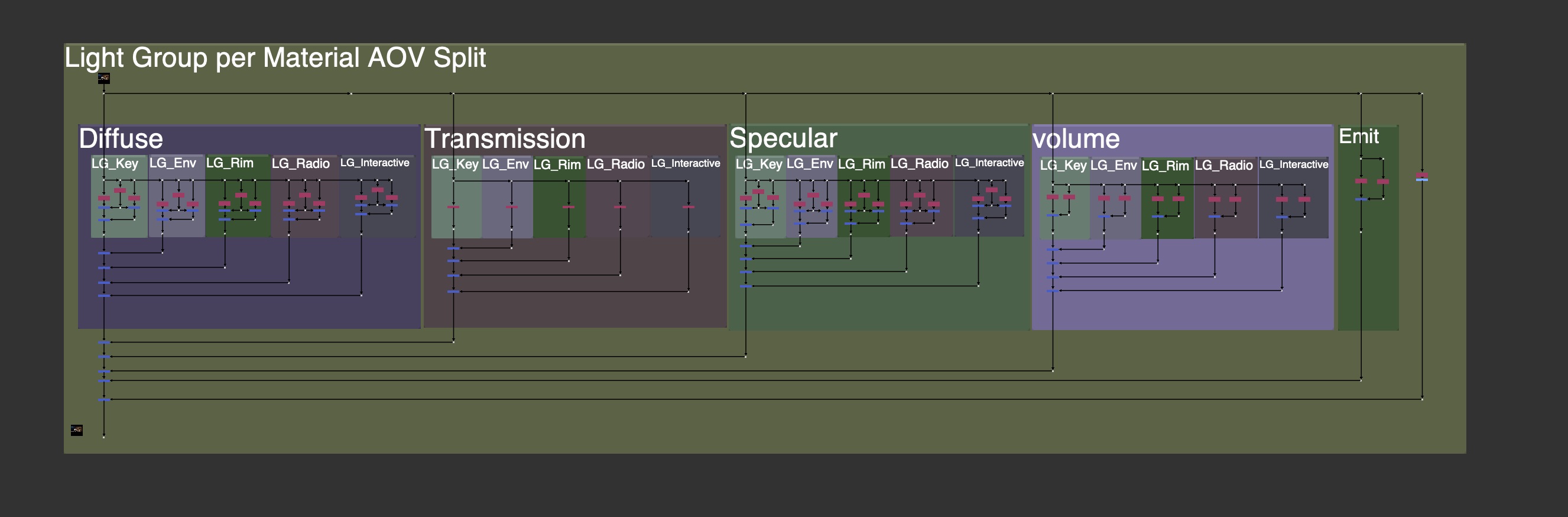Click the pink node in Transmission LG_Rim
Viewport: 1568px width, 517px height.
coord(569,207)
